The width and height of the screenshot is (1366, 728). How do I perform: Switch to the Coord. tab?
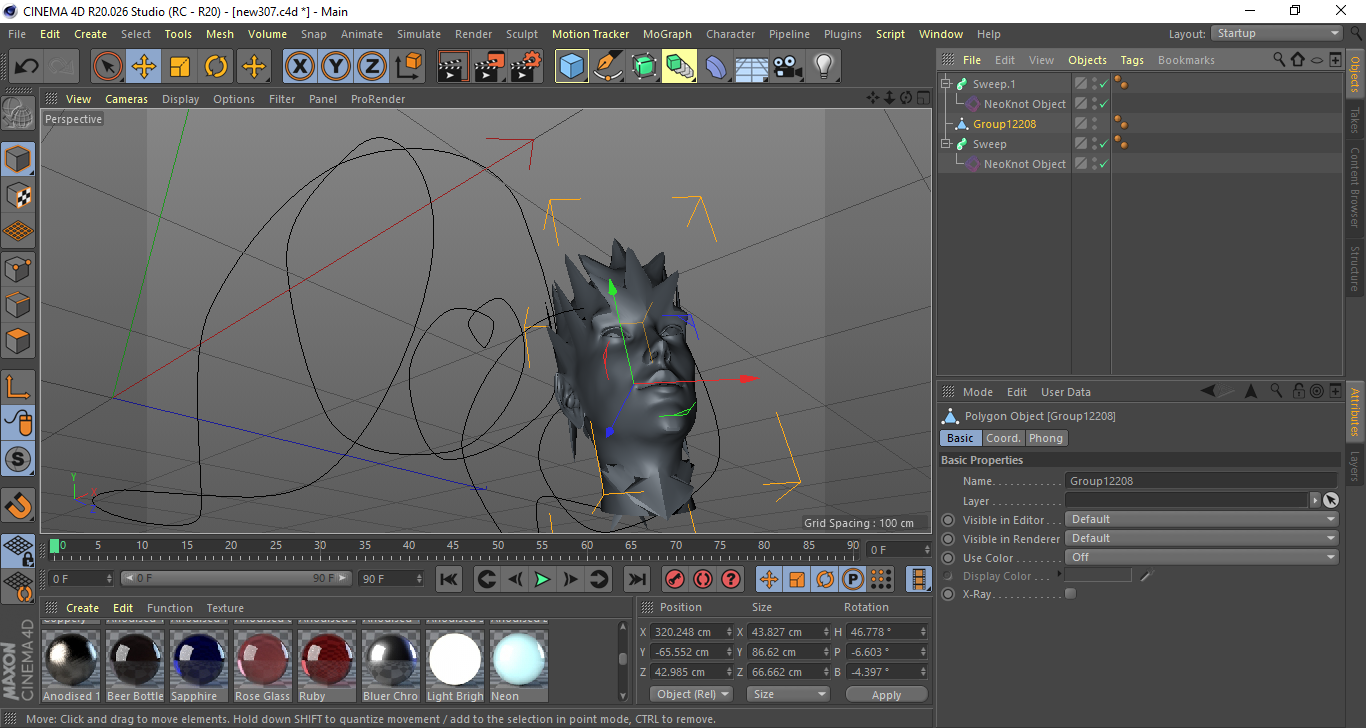point(1003,438)
